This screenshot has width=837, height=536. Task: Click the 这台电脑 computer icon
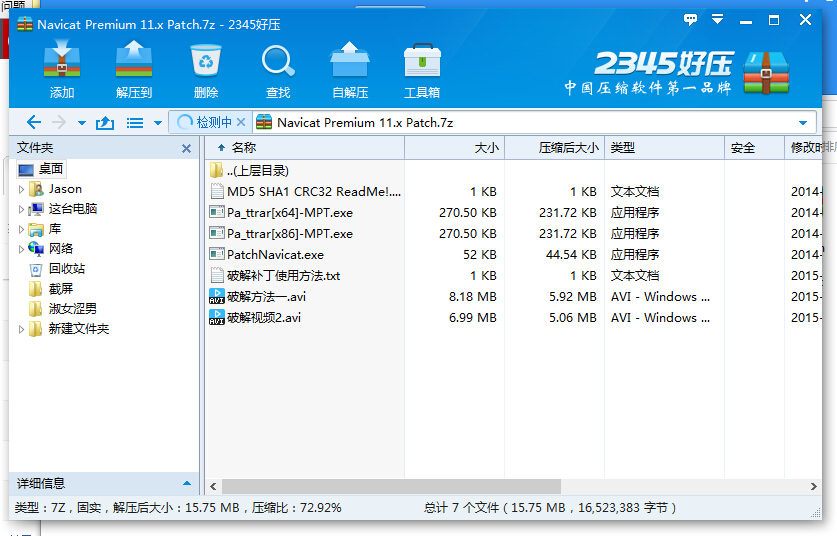36,209
